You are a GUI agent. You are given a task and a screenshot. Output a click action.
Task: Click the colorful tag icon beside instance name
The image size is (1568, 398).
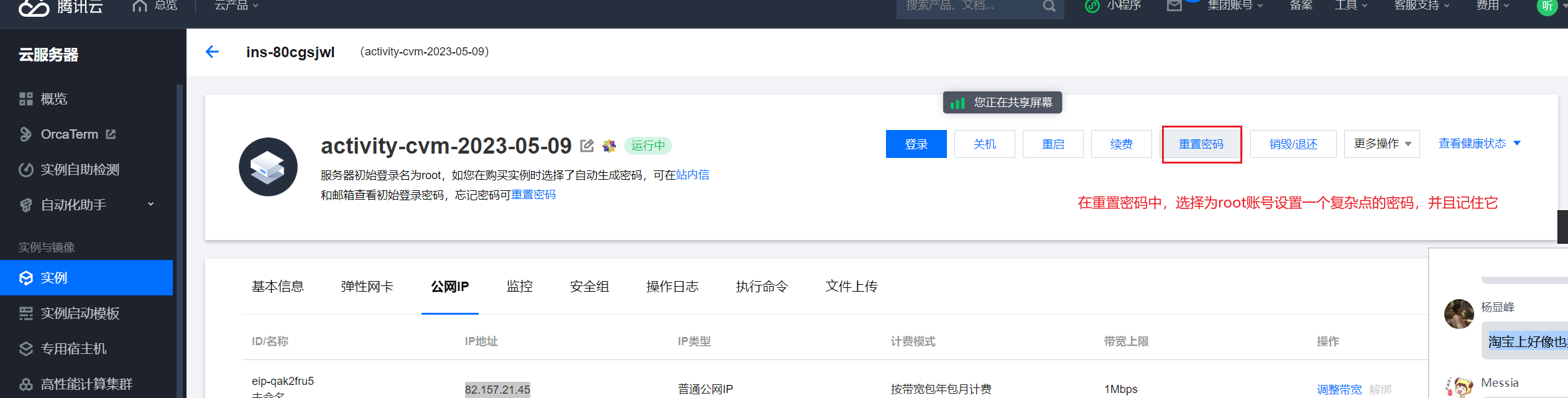tap(609, 146)
